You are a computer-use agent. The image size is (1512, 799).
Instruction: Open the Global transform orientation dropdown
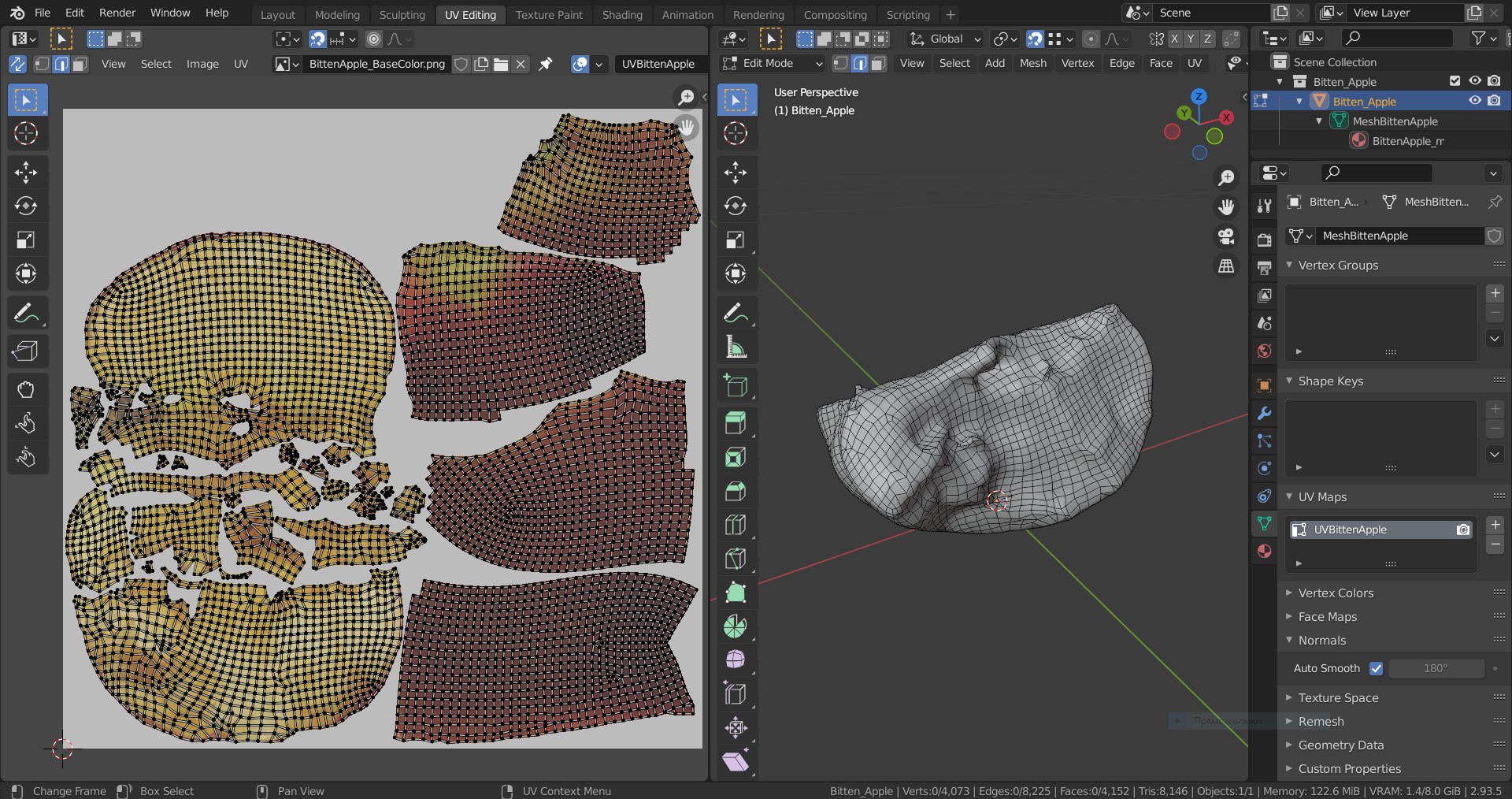[x=944, y=39]
